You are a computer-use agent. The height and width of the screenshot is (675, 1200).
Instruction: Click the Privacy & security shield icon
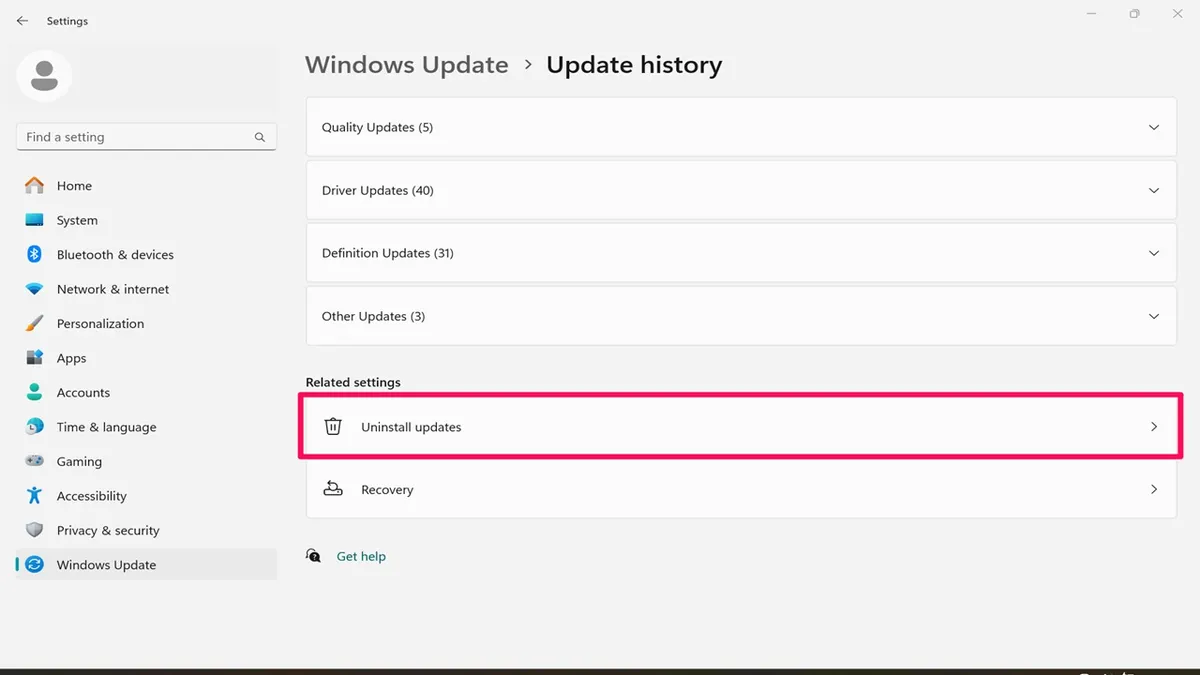35,530
